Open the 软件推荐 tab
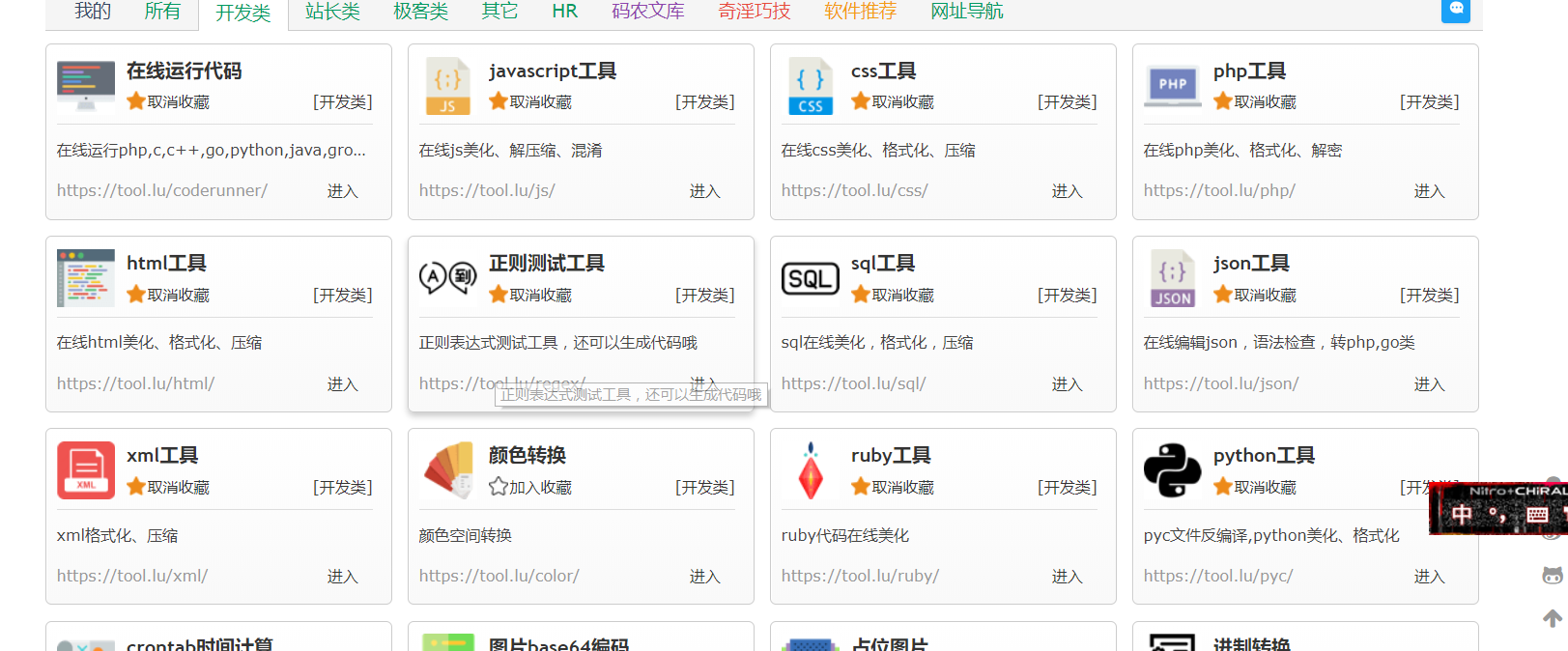This screenshot has height=651, width=1568. pyautogui.click(x=860, y=11)
